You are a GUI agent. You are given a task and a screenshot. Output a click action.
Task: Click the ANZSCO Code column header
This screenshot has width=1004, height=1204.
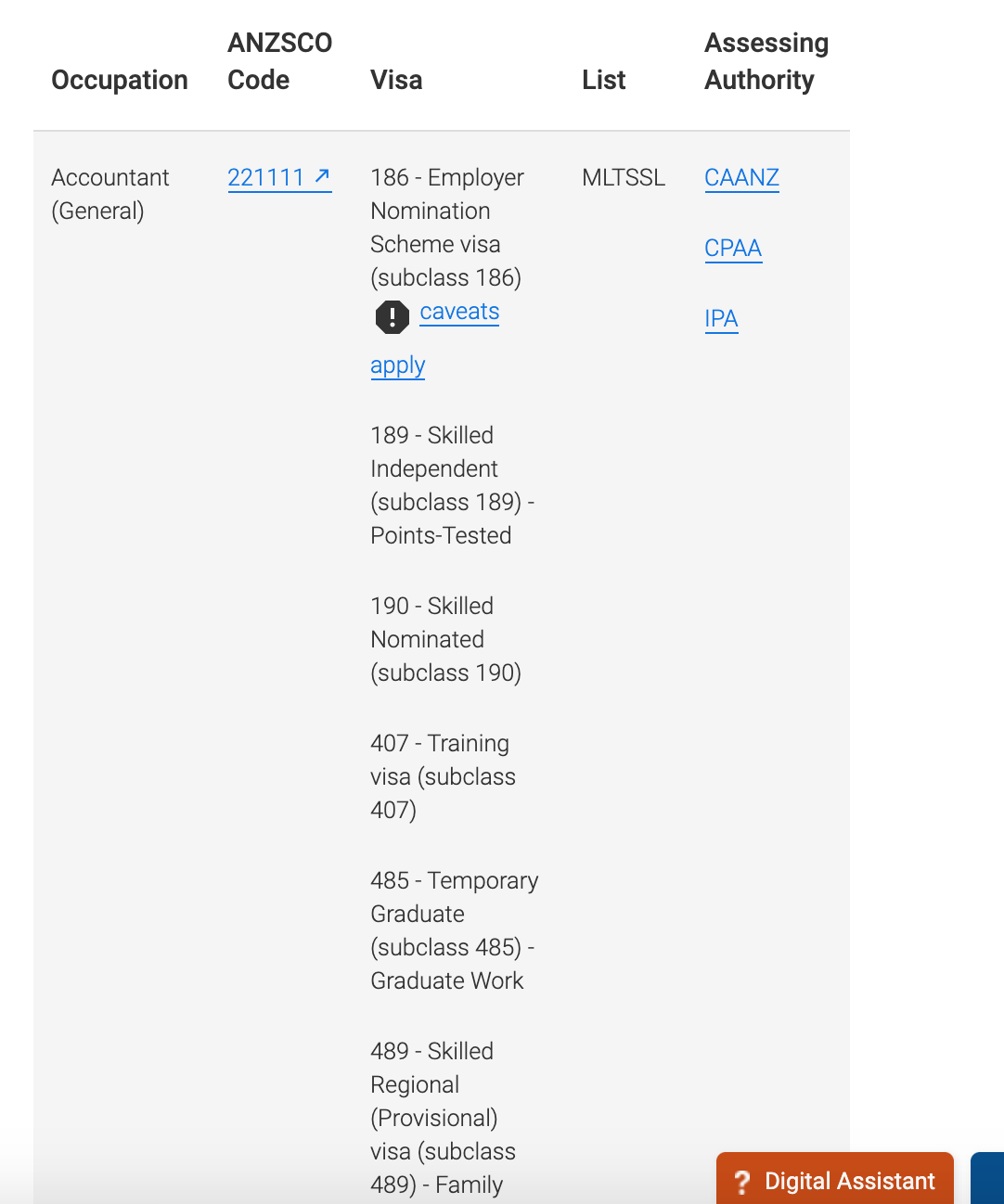coord(279,61)
